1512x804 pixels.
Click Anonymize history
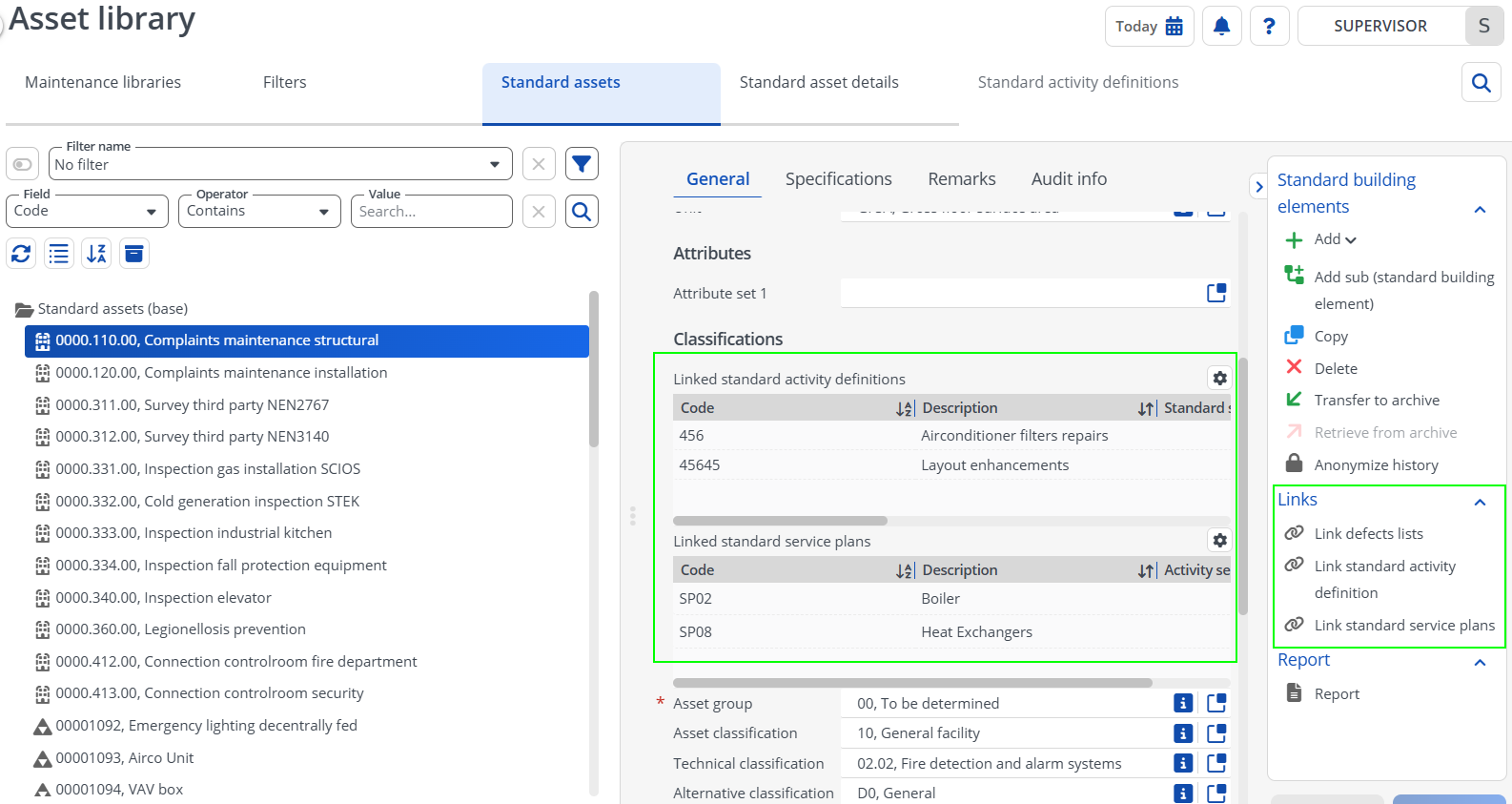(1361, 464)
